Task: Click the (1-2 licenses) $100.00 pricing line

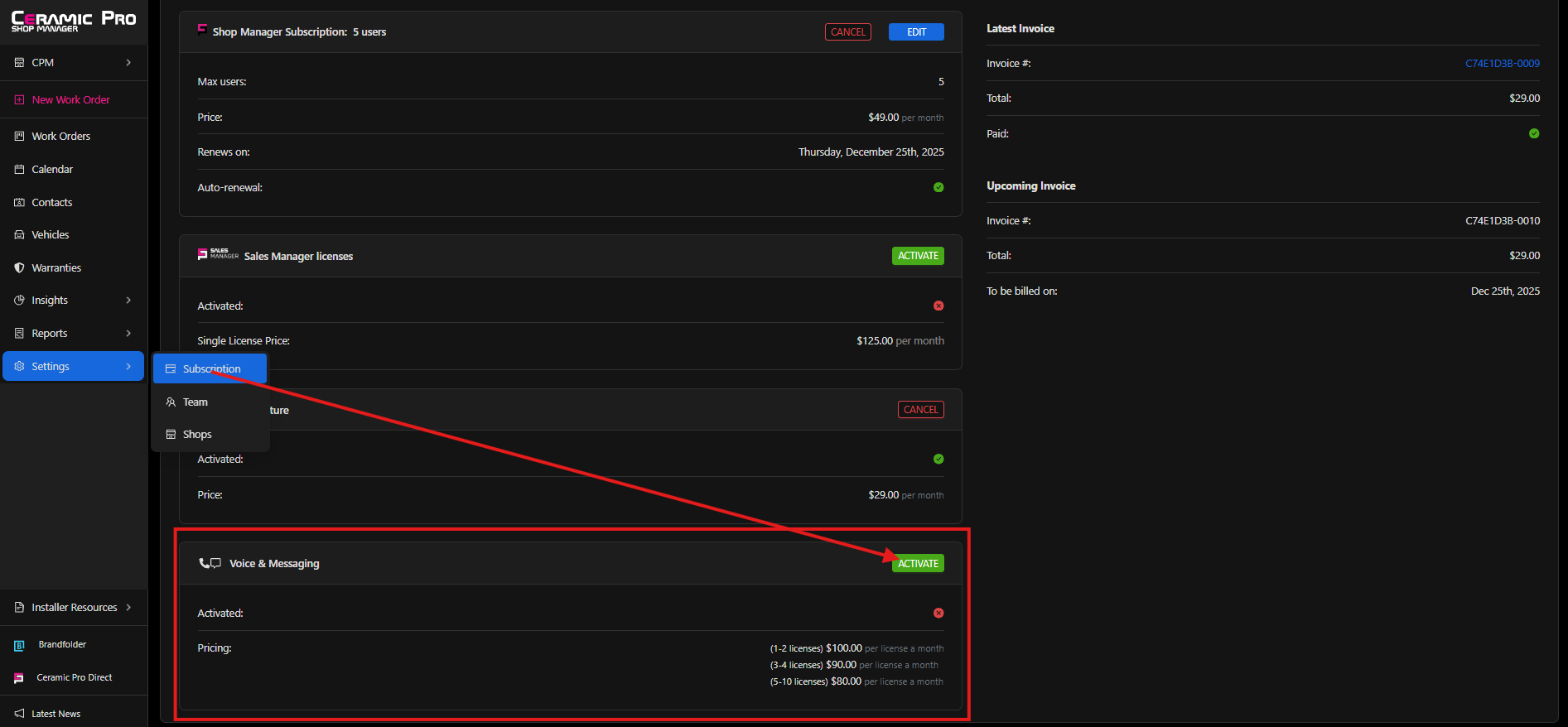Action: click(856, 648)
